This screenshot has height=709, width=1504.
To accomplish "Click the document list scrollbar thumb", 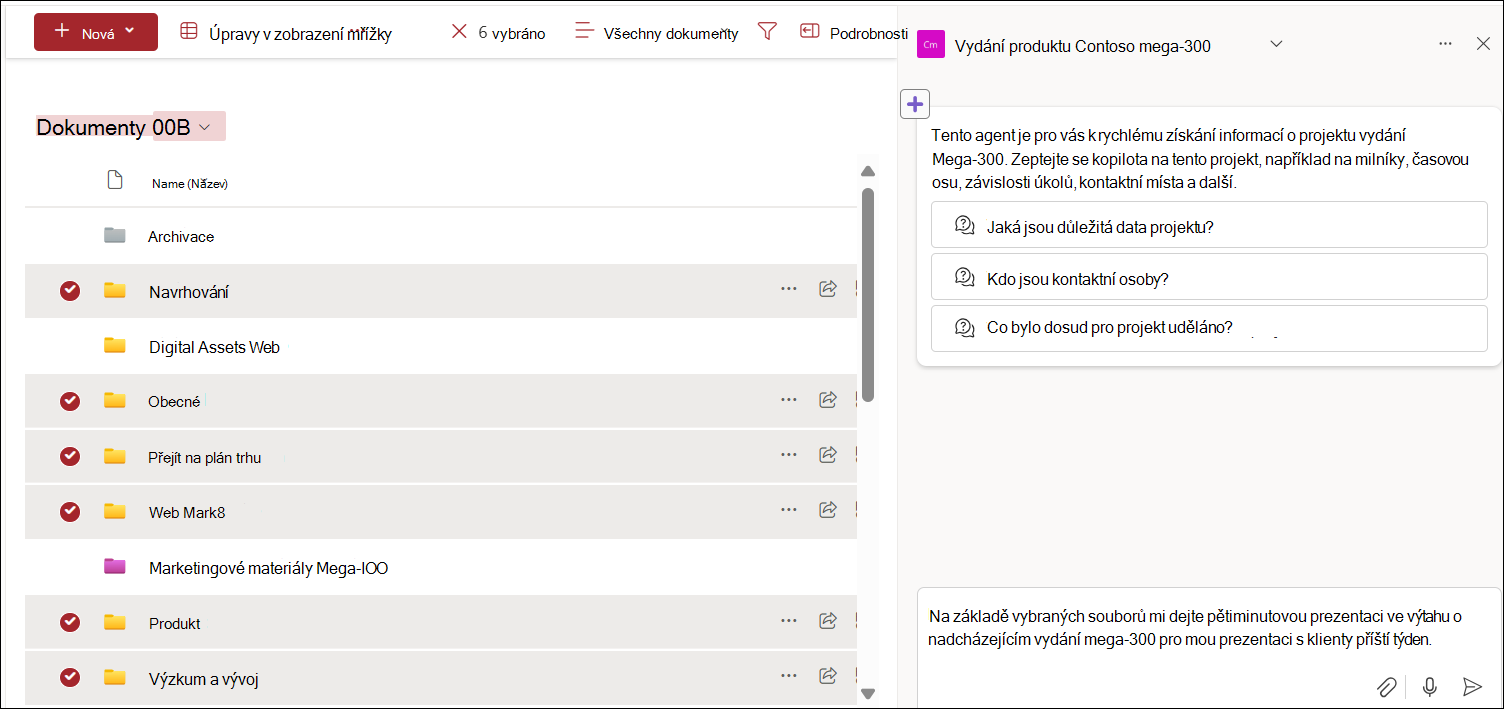I will (868, 295).
